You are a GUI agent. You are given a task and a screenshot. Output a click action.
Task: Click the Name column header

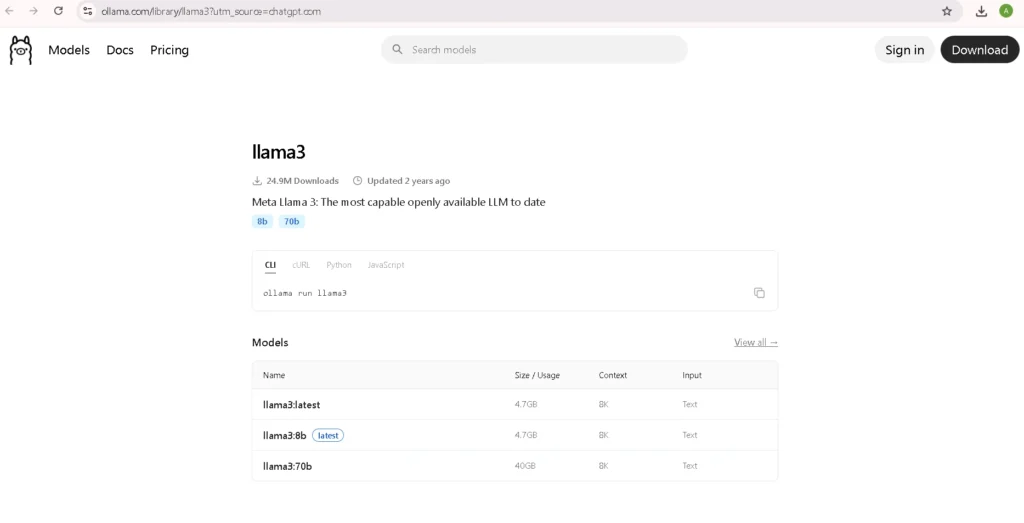point(274,375)
